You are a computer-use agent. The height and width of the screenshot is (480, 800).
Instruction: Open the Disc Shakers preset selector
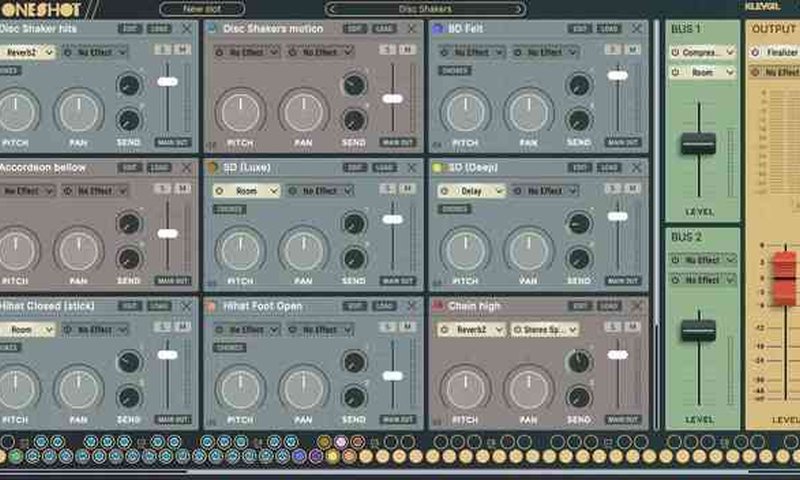[425, 8]
